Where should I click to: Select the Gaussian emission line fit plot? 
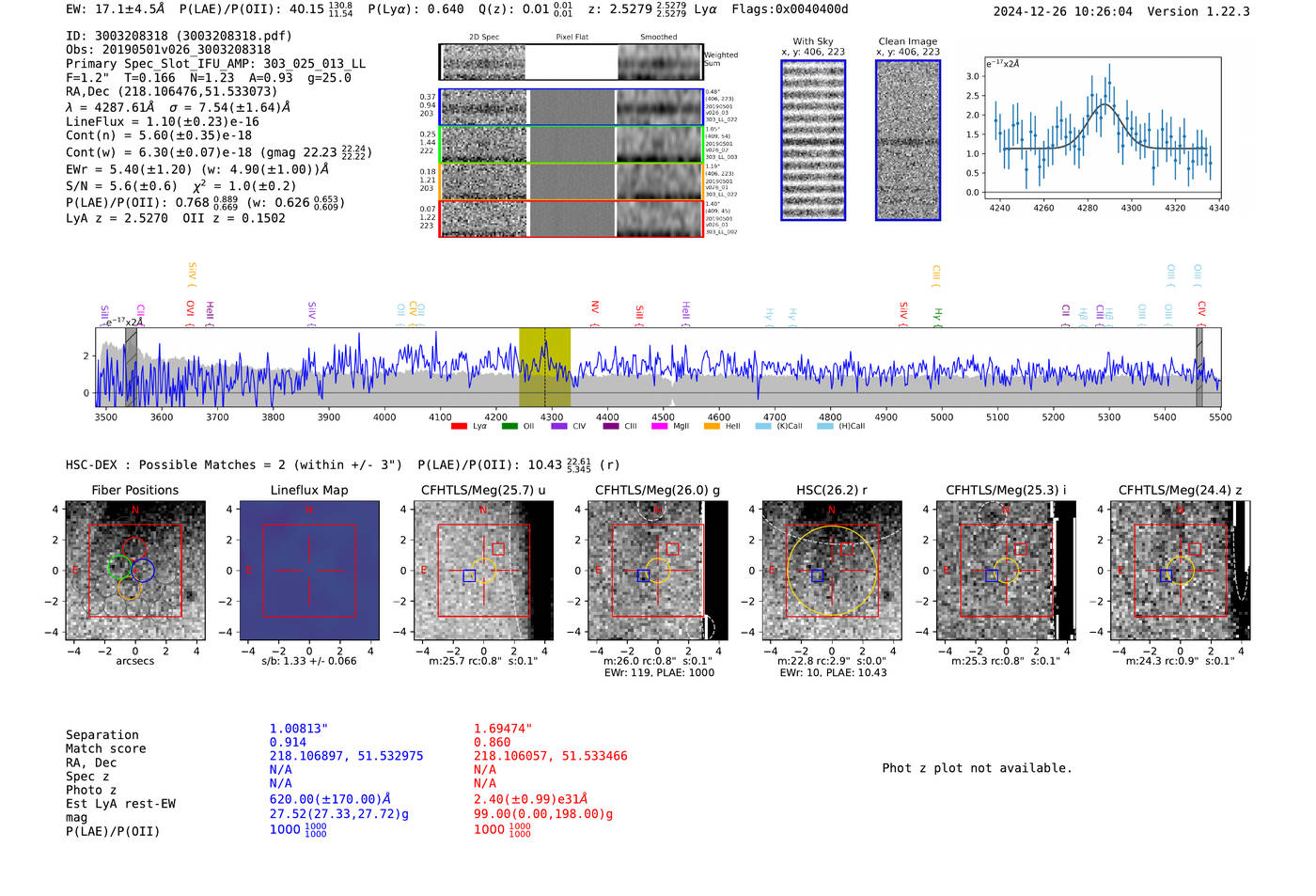point(1103,128)
